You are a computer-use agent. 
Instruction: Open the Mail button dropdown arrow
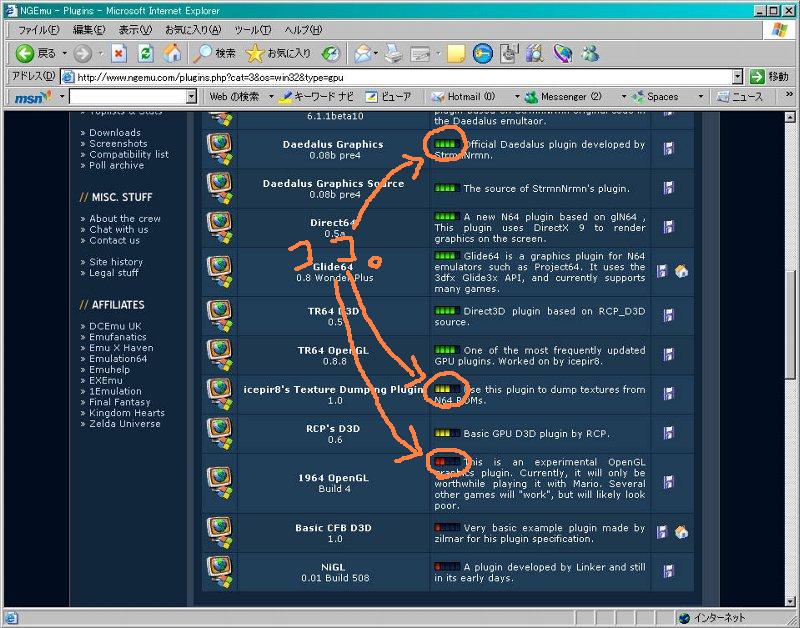click(376, 53)
